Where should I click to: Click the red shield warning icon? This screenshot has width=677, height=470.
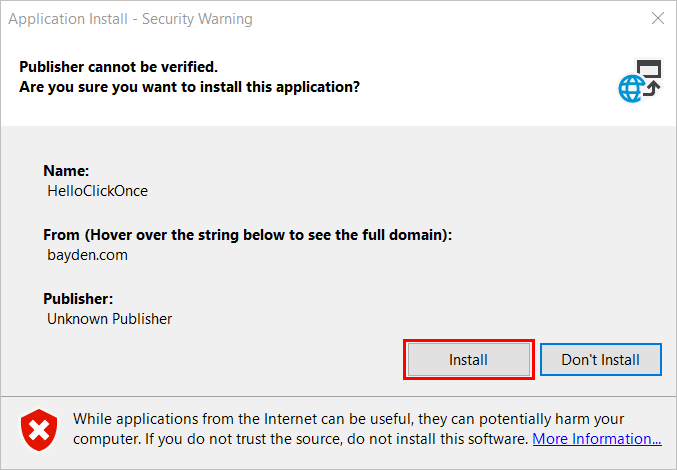click(x=39, y=429)
